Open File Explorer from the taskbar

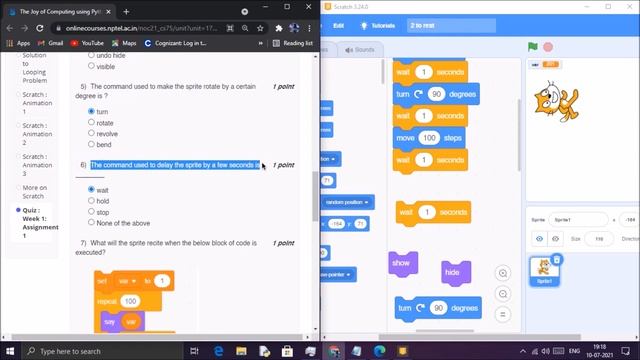pyautogui.click(x=241, y=351)
